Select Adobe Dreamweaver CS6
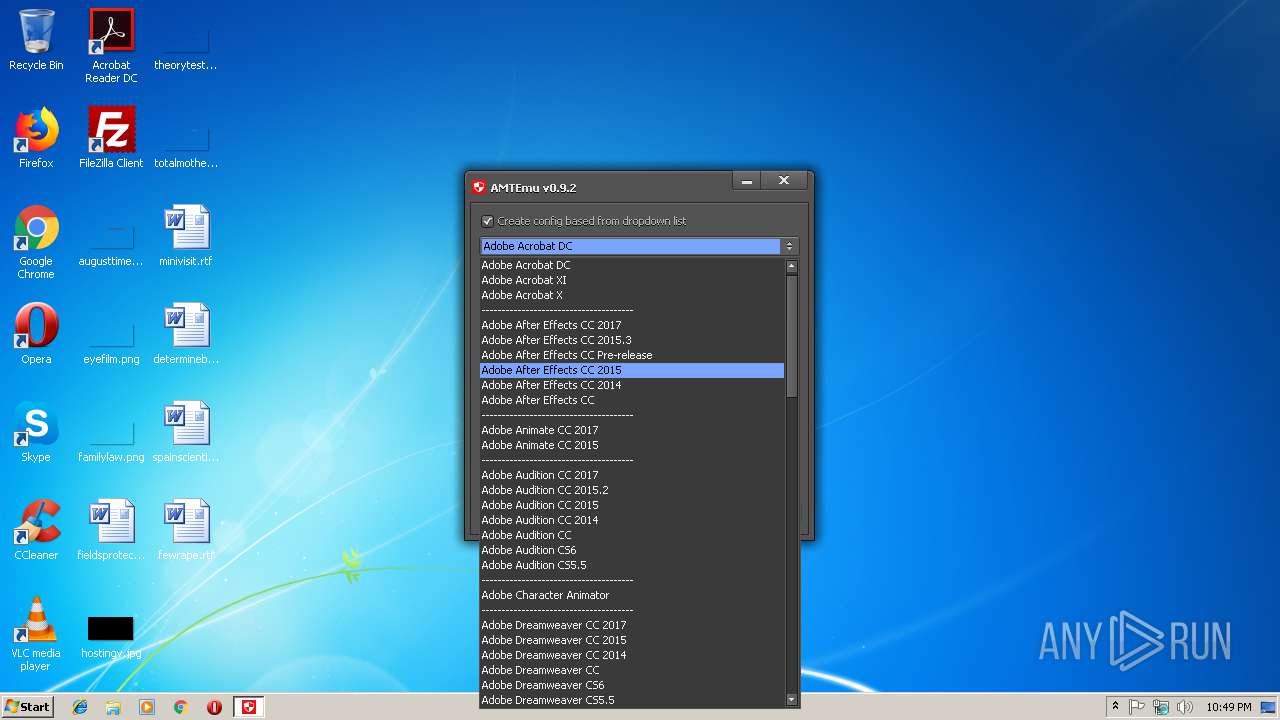 tap(632, 685)
